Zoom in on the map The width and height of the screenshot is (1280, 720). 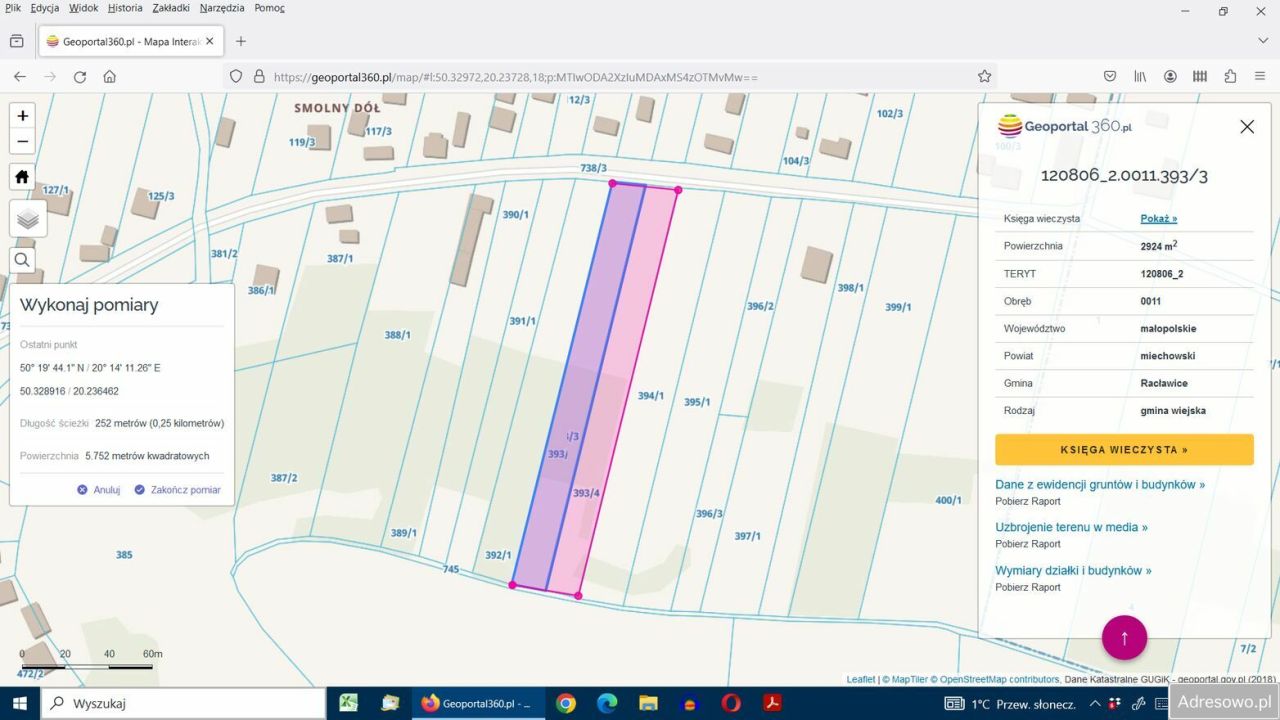[x=23, y=116]
